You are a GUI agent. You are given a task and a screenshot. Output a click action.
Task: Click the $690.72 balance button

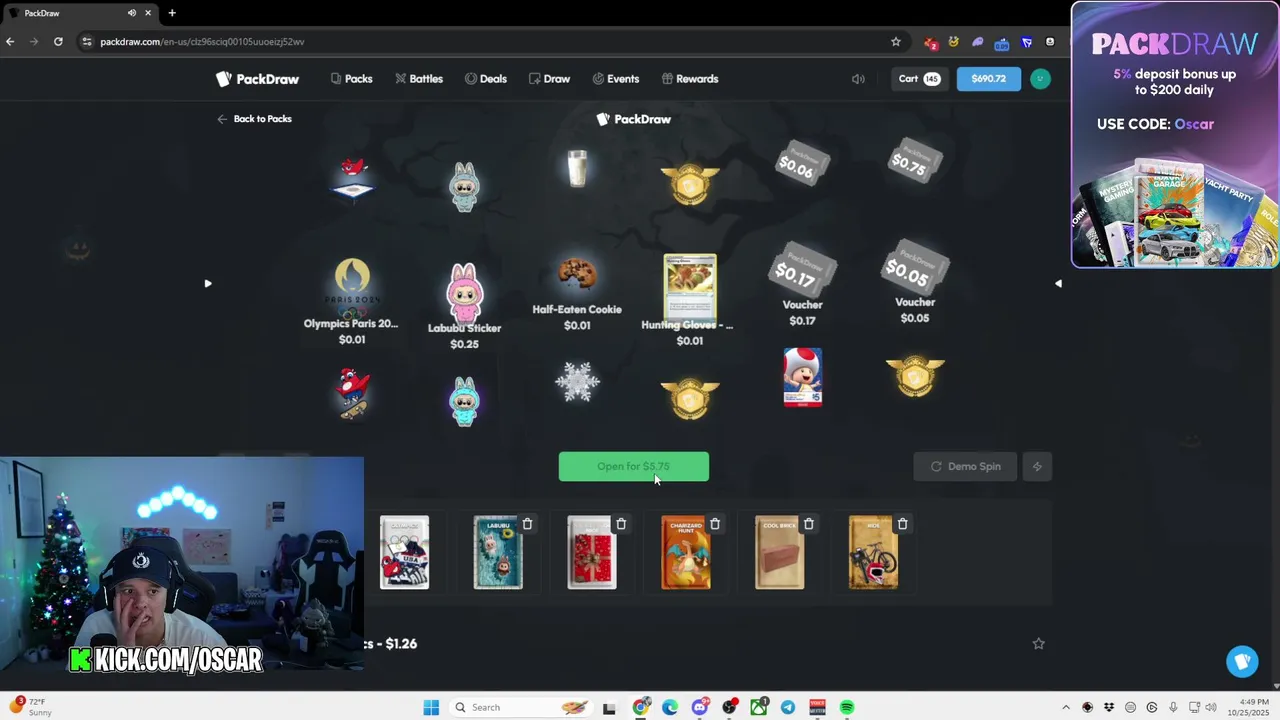coord(988,79)
